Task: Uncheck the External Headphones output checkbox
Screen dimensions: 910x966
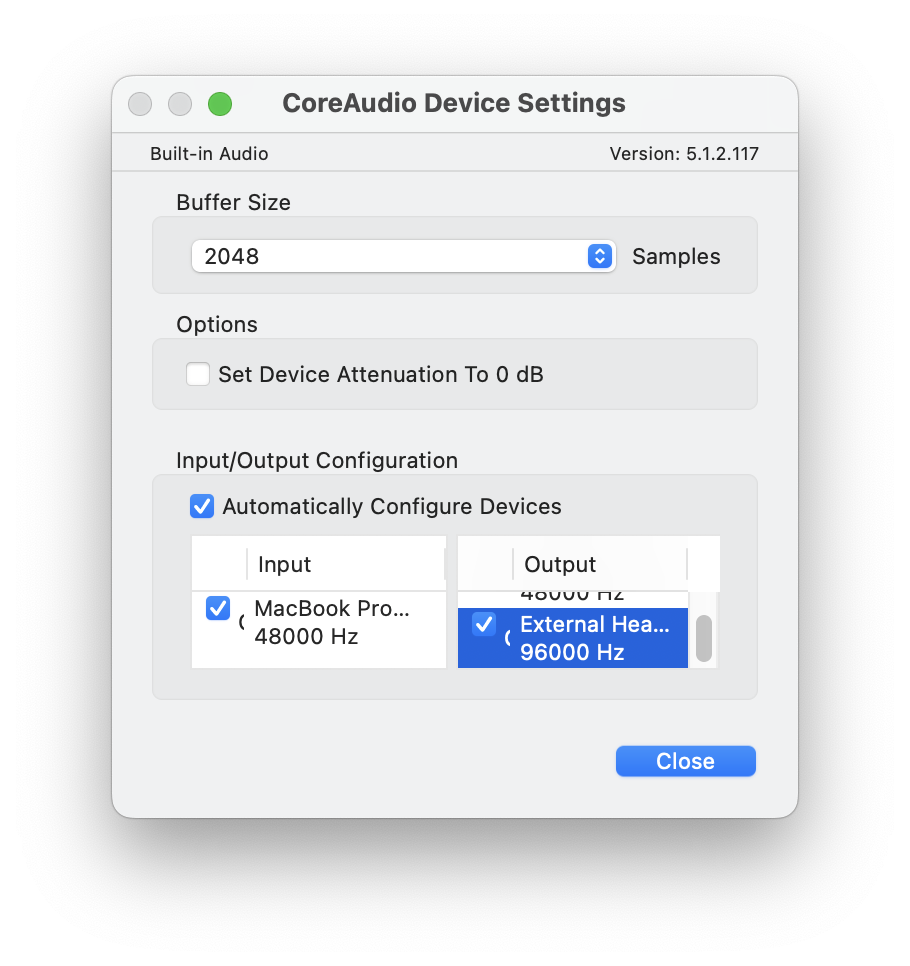Action: click(484, 625)
